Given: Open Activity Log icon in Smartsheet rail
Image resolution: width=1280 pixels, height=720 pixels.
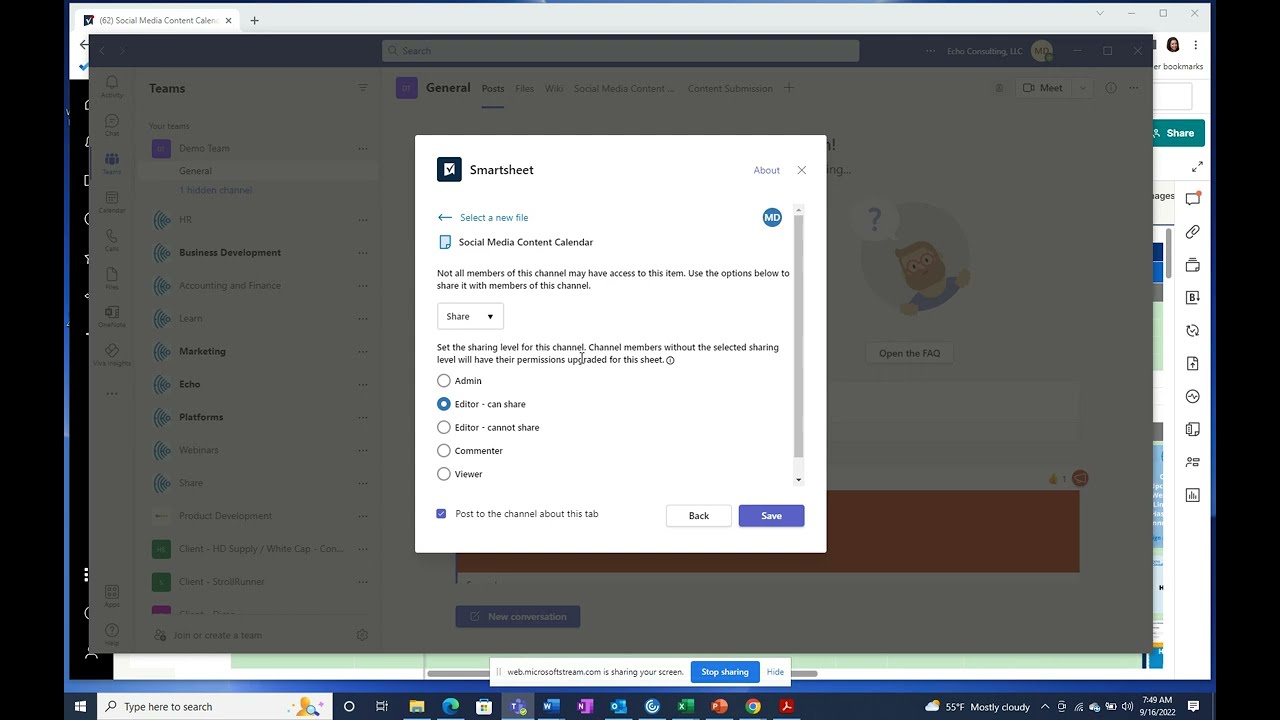Looking at the screenshot, I should click(1192, 397).
